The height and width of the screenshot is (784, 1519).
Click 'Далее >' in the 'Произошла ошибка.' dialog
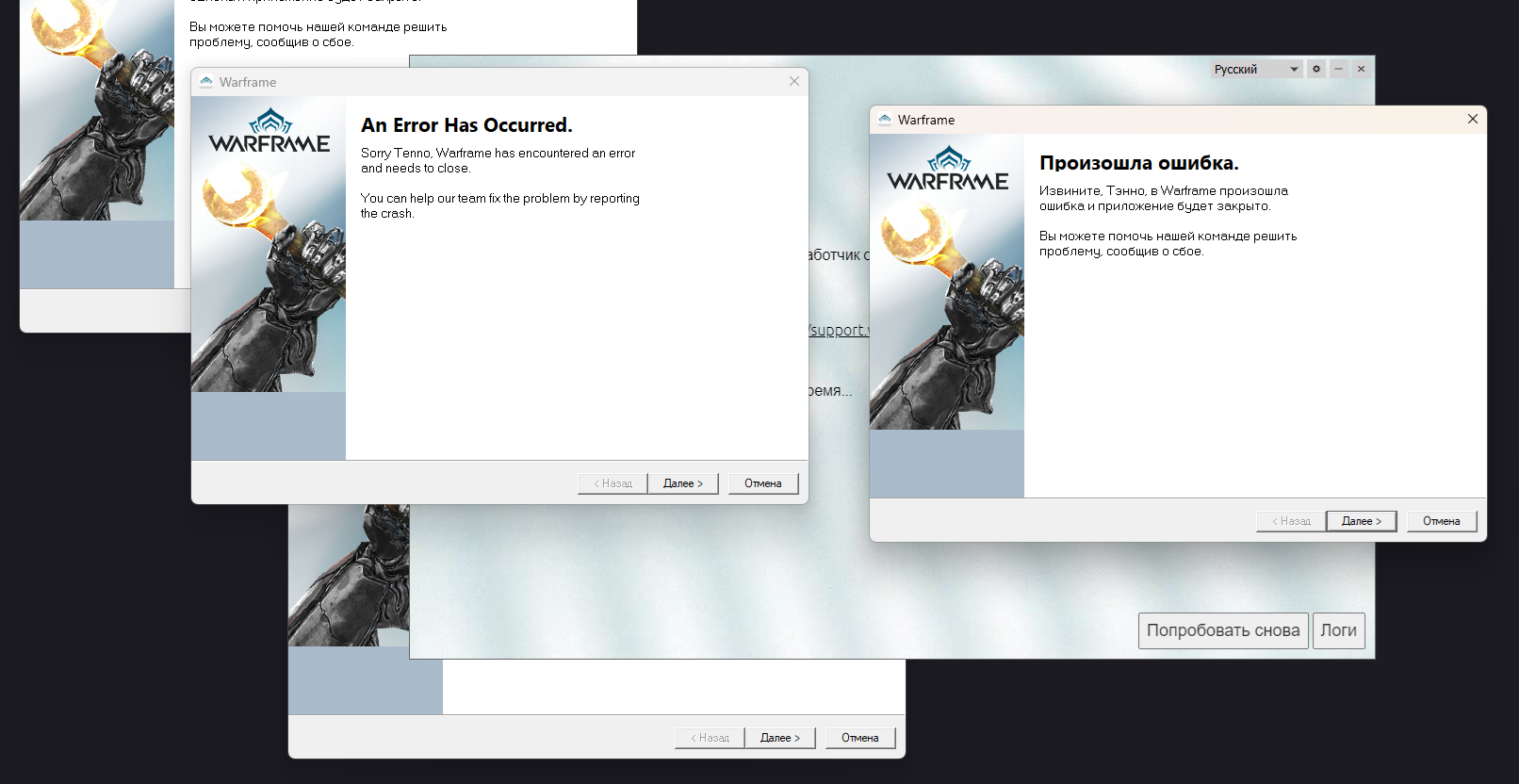point(1362,521)
